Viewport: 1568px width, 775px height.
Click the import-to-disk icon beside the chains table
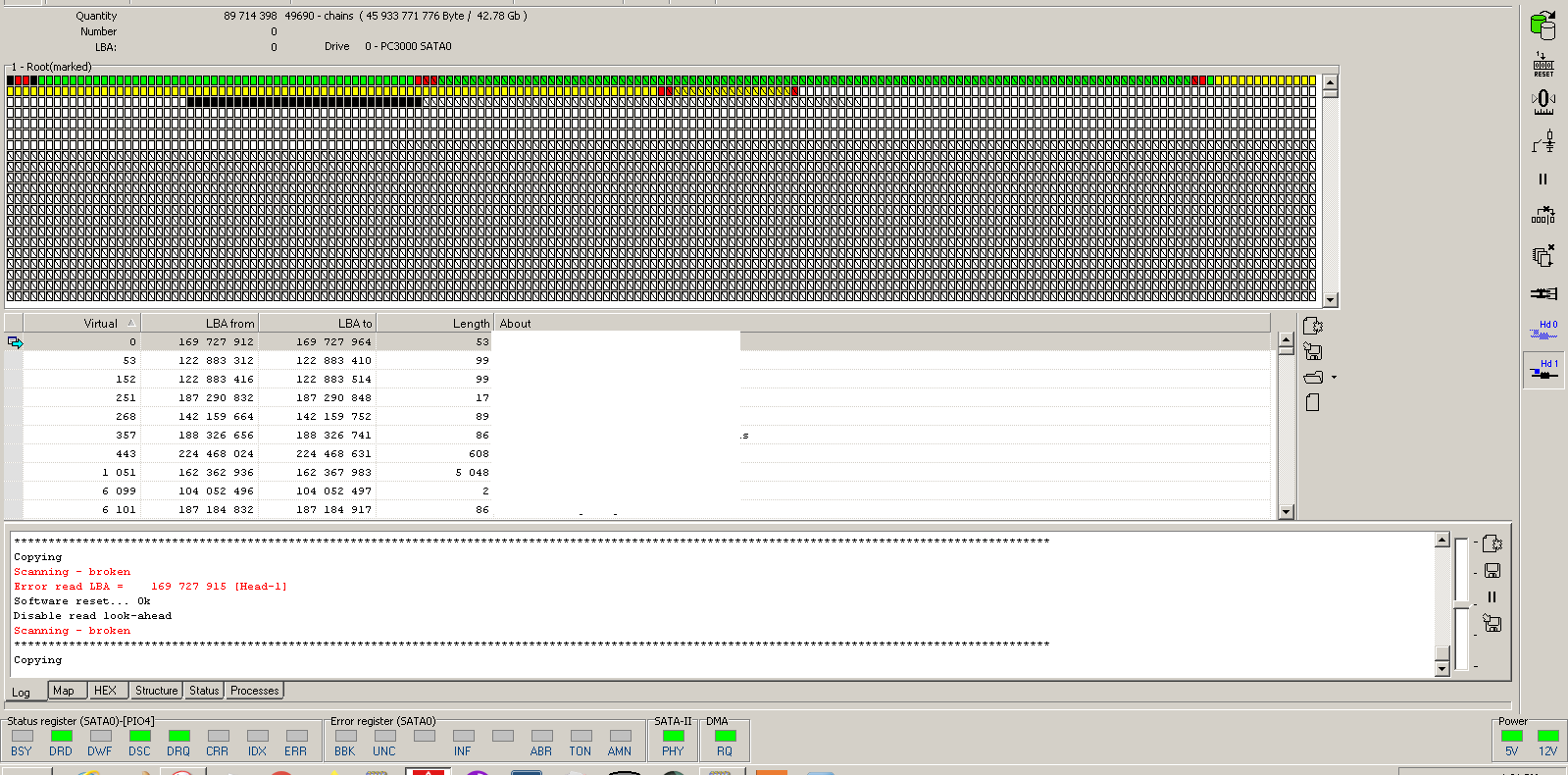pos(1313,352)
